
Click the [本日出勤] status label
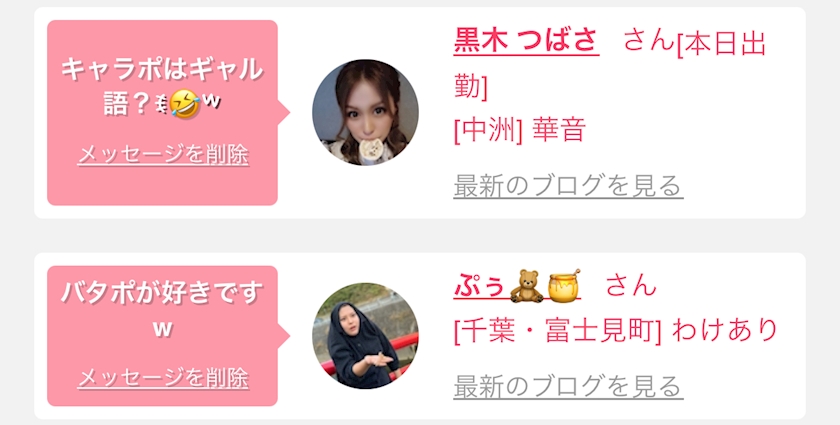[610, 64]
